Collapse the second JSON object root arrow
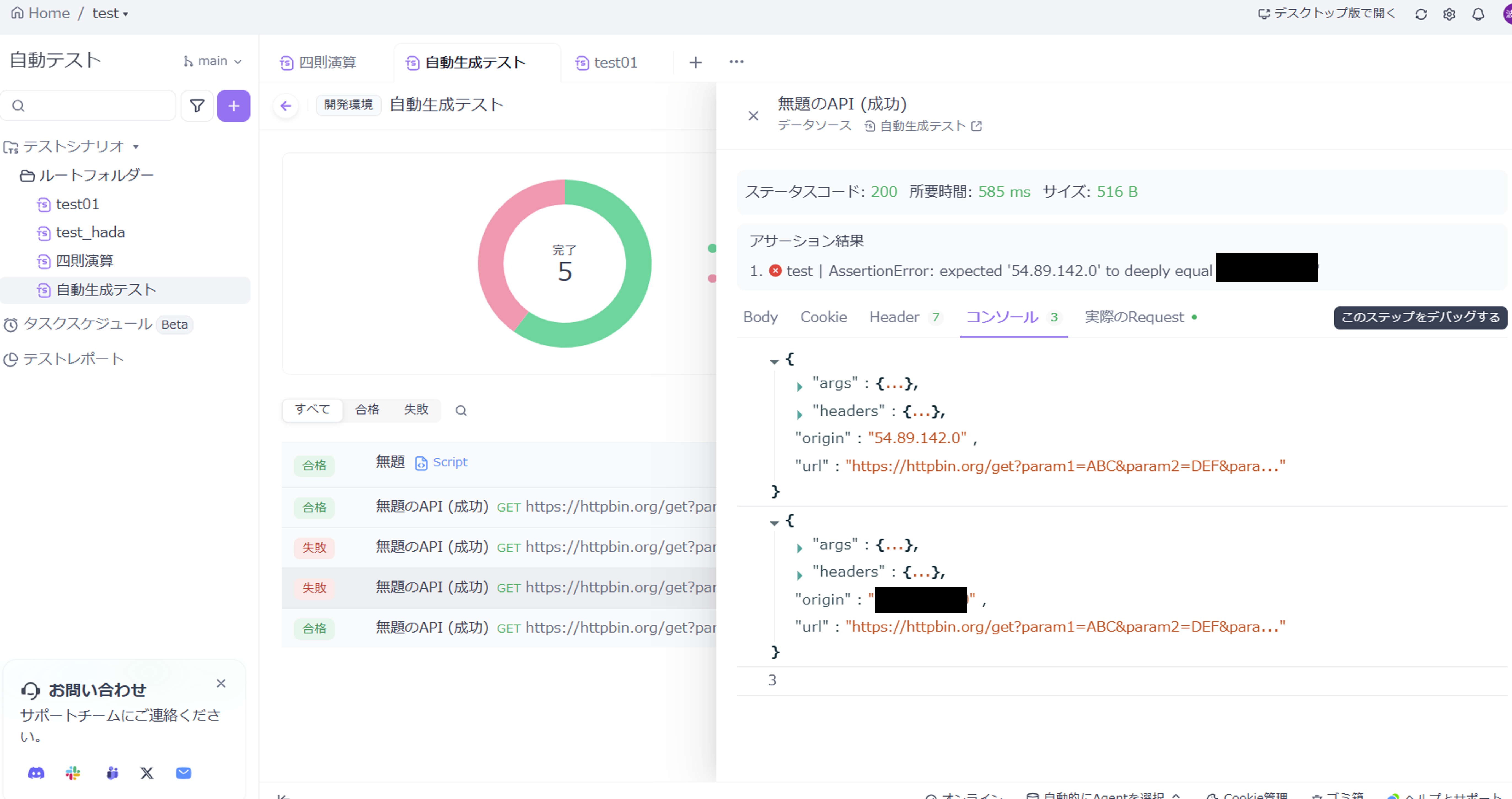Screen dimensions: 1512x799 click(774, 522)
